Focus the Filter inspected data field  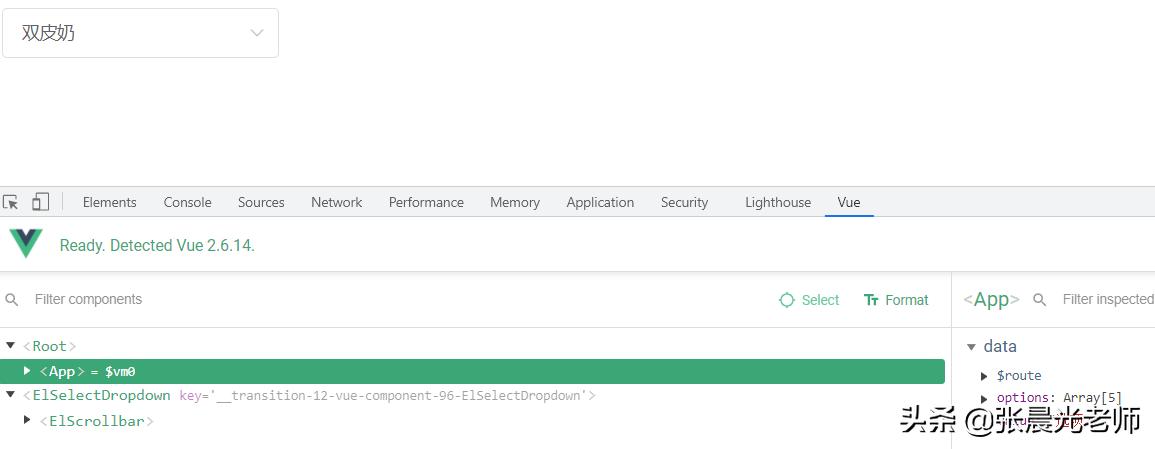tap(1107, 300)
